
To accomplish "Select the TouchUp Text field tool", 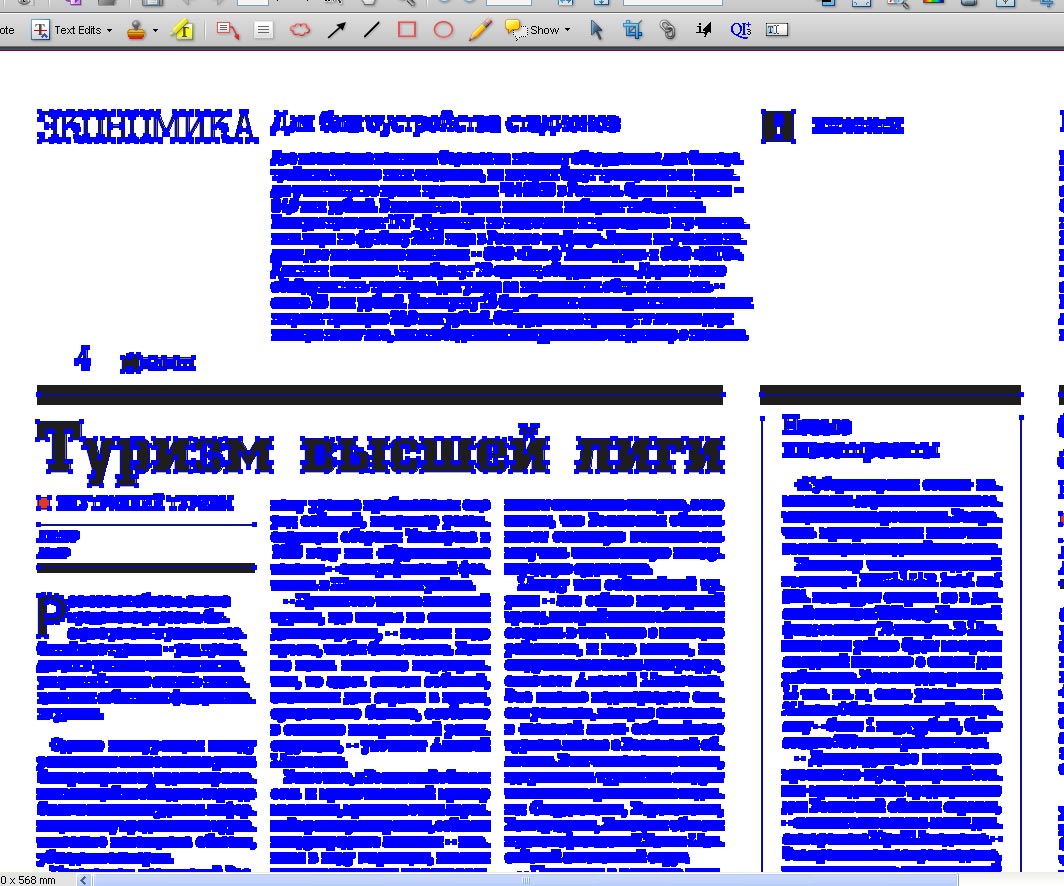I will (776, 30).
